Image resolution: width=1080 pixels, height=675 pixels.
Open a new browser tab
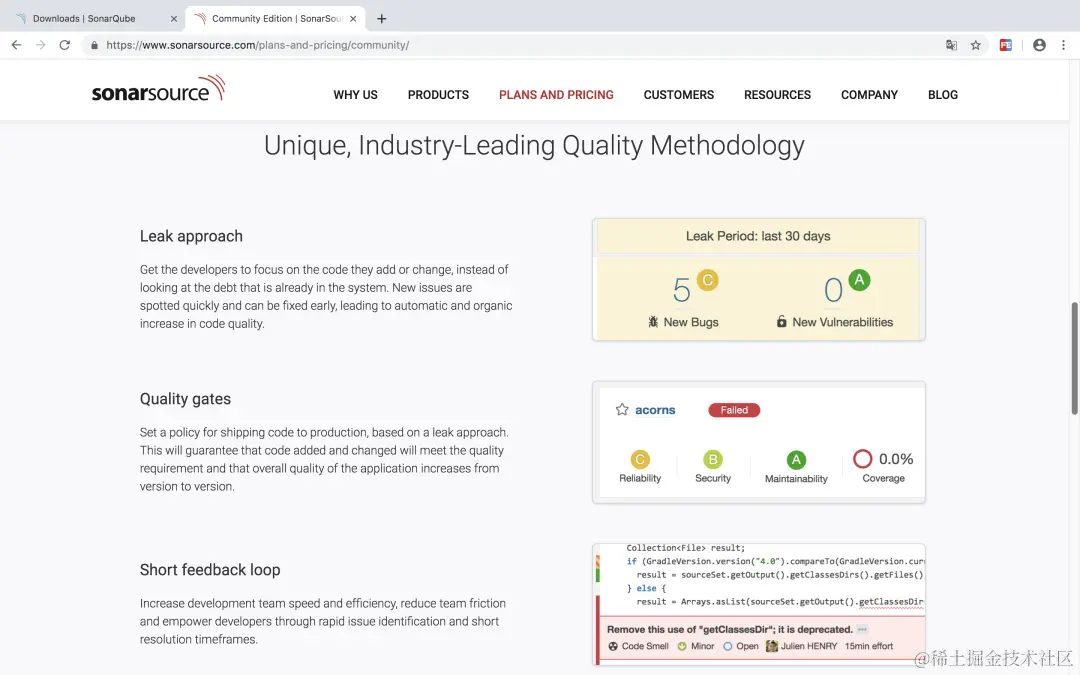pyautogui.click(x=382, y=19)
